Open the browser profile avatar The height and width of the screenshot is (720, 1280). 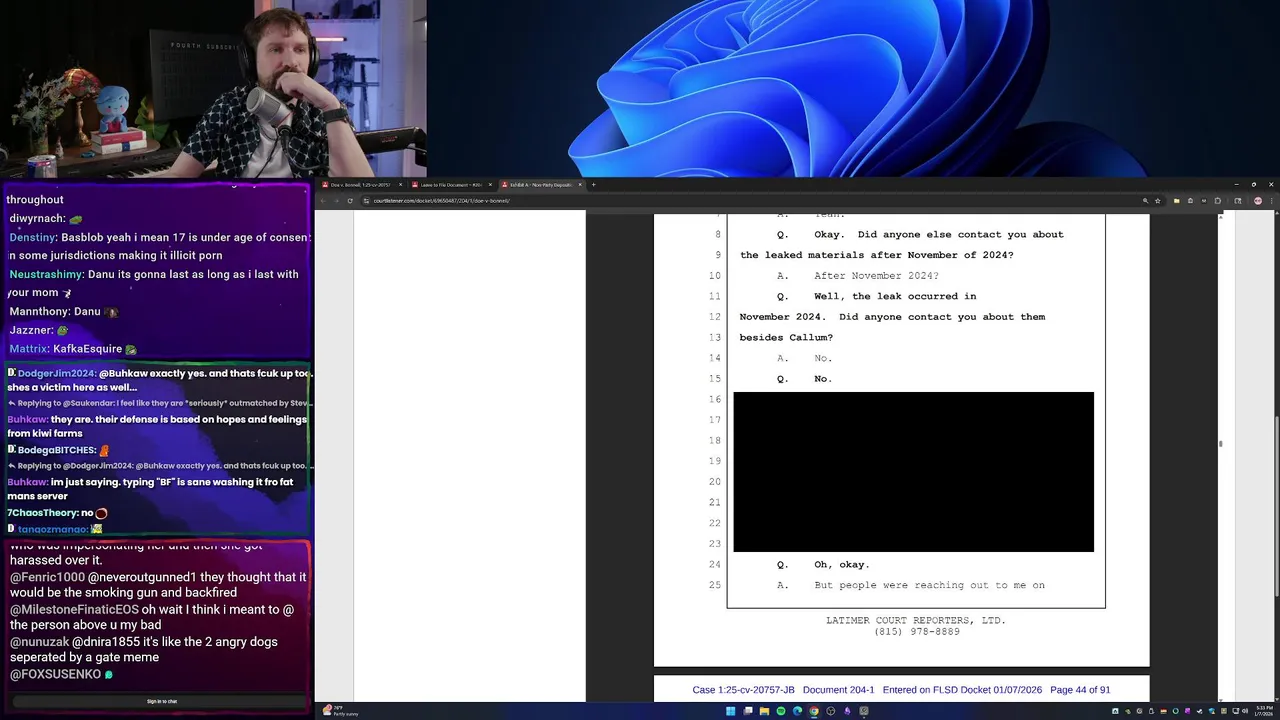click(x=1258, y=200)
